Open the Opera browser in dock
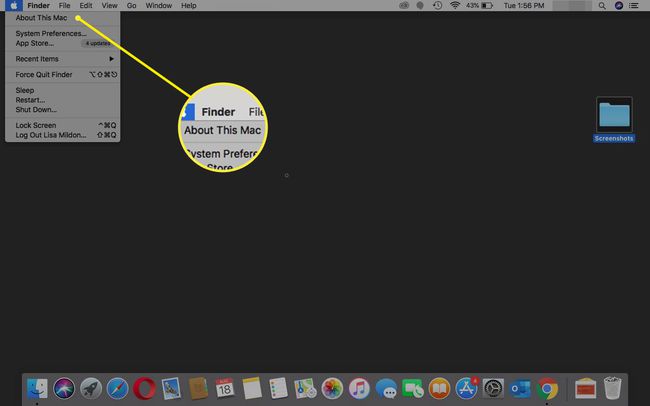Image resolution: width=650 pixels, height=406 pixels. (x=144, y=389)
